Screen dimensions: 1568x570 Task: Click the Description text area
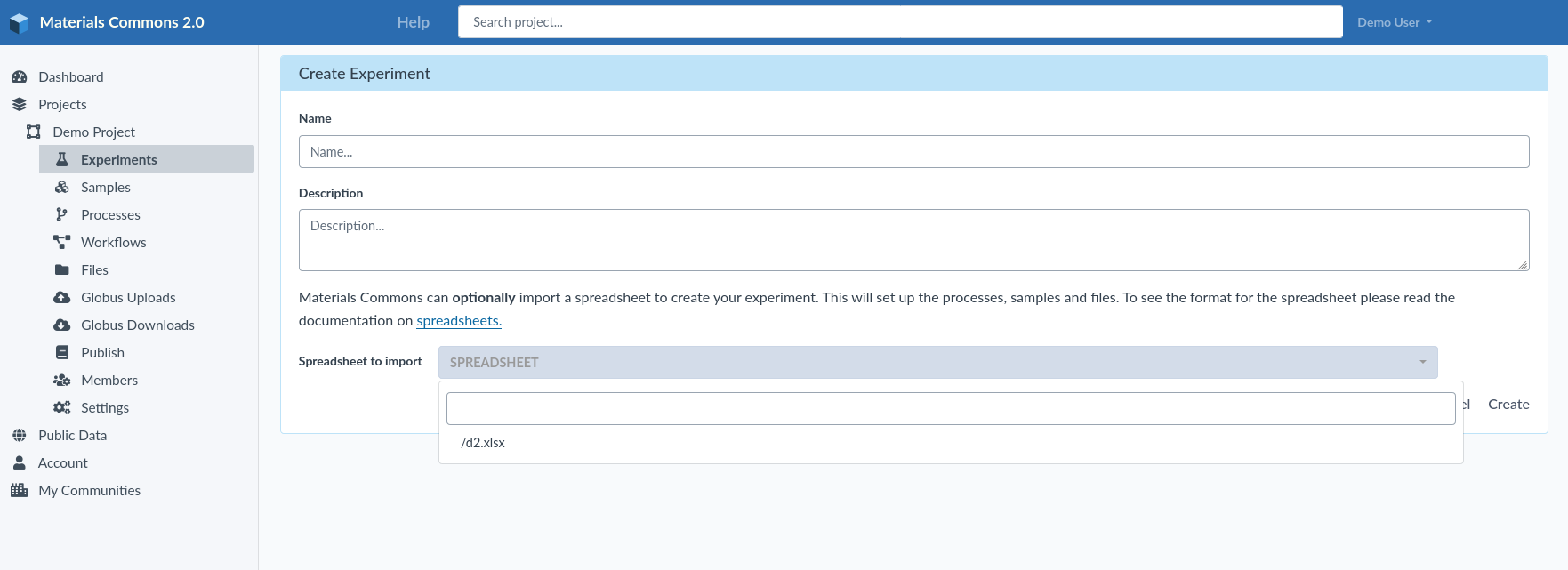tap(913, 240)
